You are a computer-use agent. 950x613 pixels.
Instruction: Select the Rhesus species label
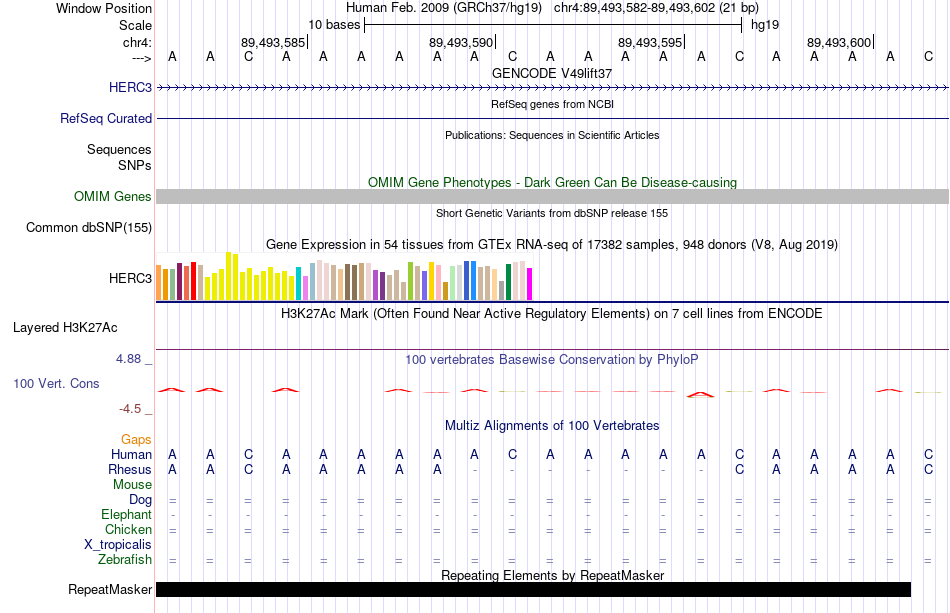(130, 469)
